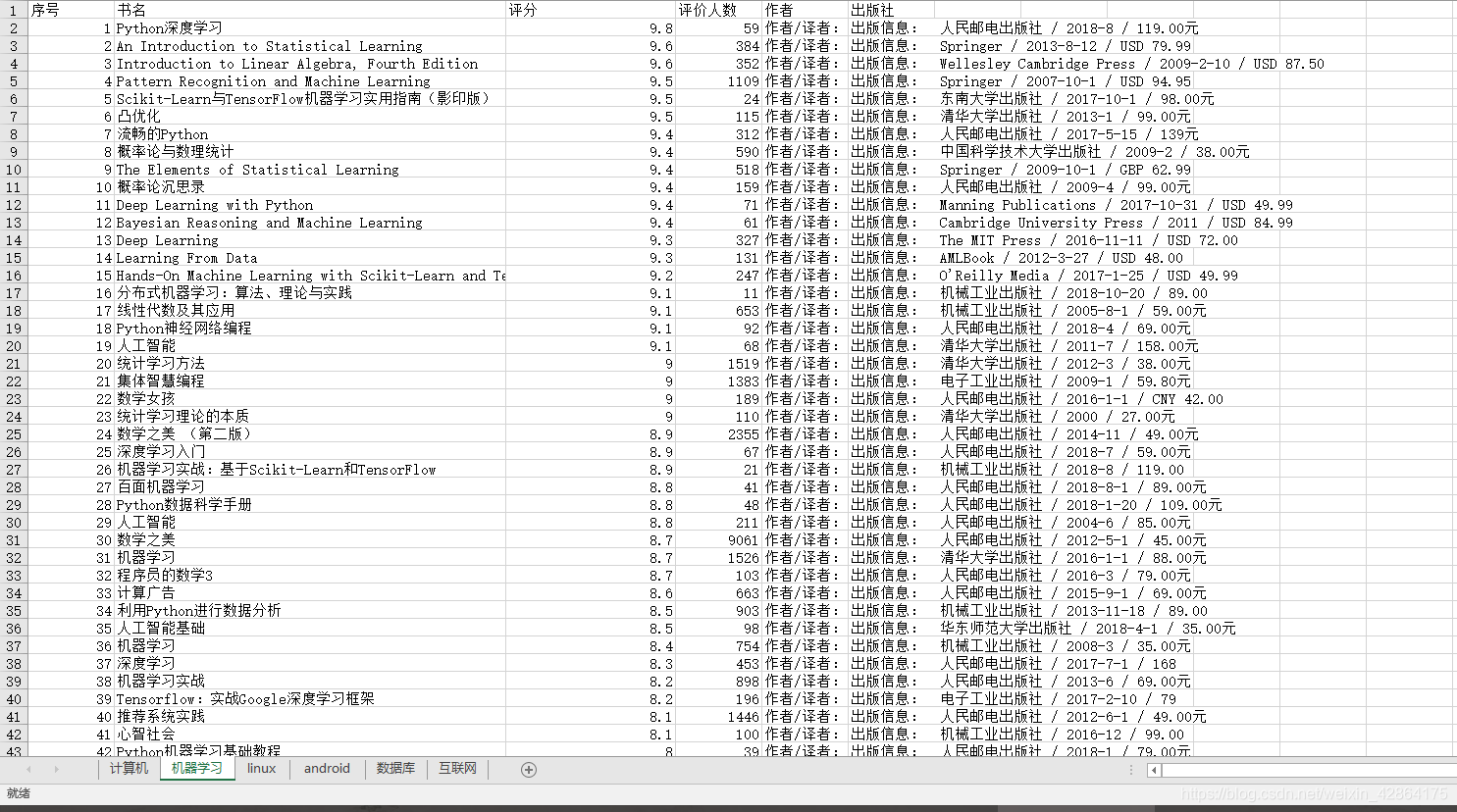The width and height of the screenshot is (1457, 812).
Task: Click cell Bayesian Reasoning and Machine Learning
Action: pyautogui.click(x=310, y=223)
